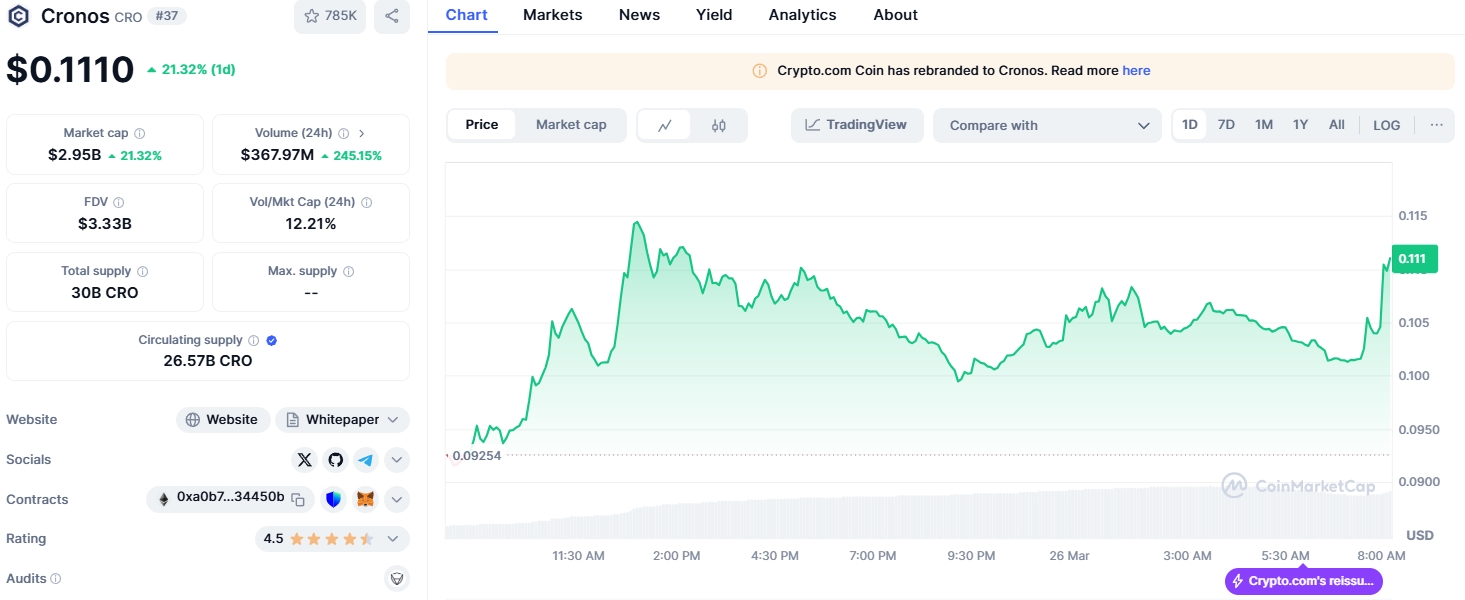Open the TradingView chart button

point(857,125)
